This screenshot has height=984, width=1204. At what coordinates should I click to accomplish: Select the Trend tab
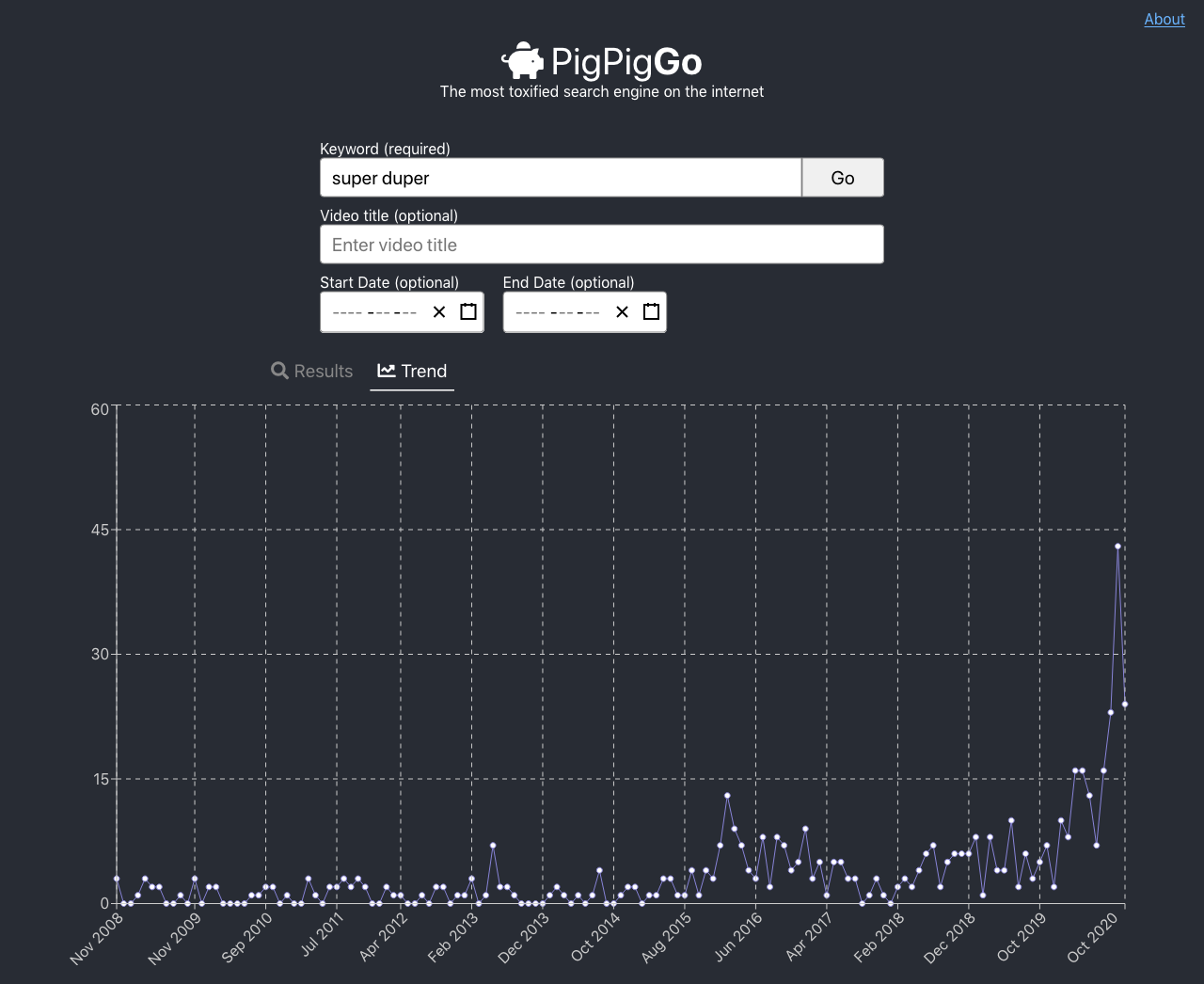click(412, 371)
